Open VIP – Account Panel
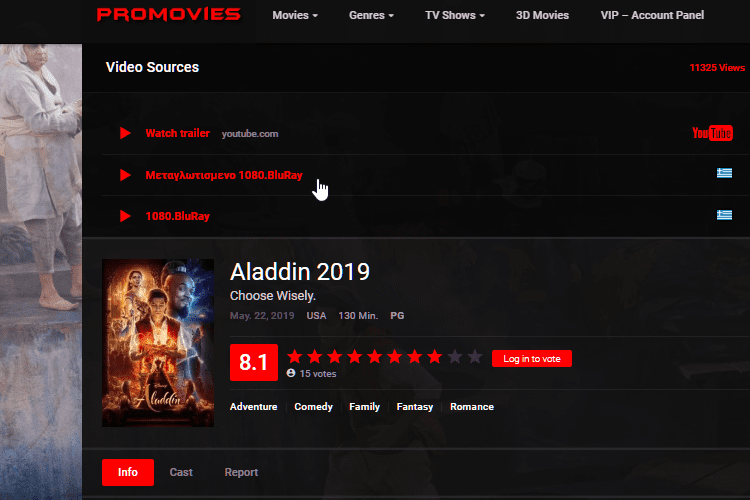This screenshot has width=750, height=500. click(x=652, y=15)
